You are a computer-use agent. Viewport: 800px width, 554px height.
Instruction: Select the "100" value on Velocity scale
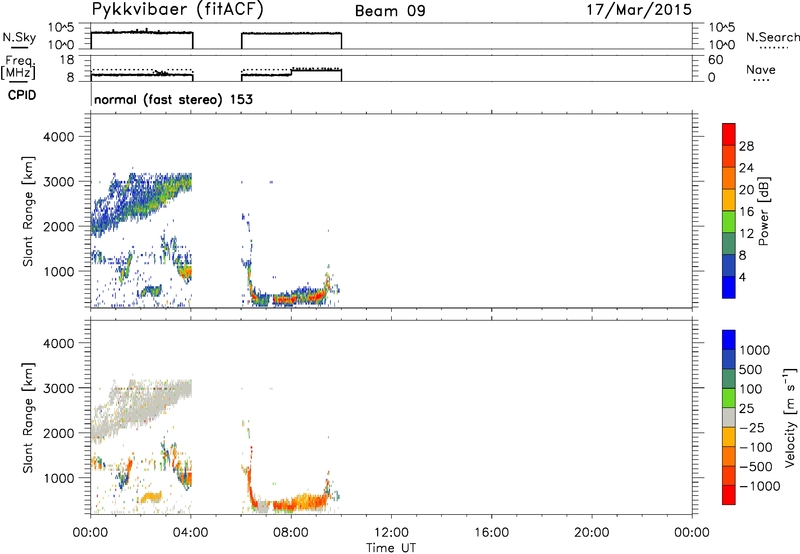750,389
